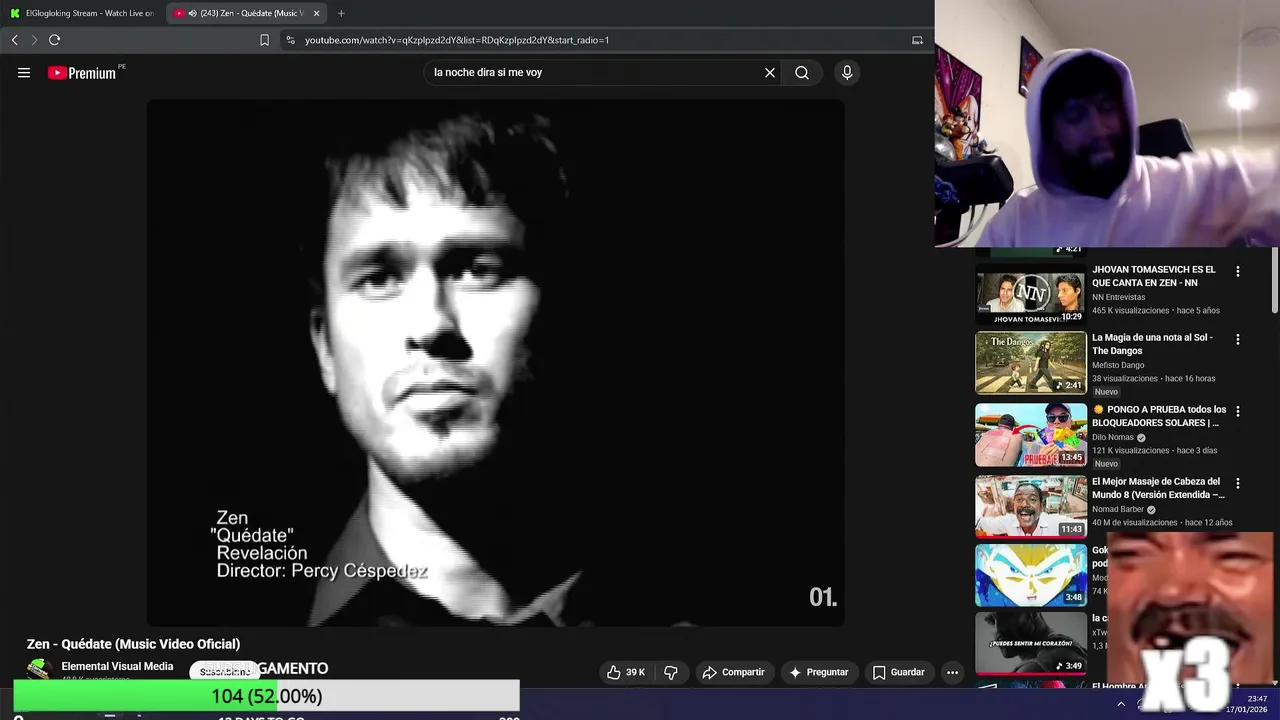The height and width of the screenshot is (720, 1280).
Task: Click video title 'Zen - Quédate (Music Video Oficial)'
Action: point(133,644)
